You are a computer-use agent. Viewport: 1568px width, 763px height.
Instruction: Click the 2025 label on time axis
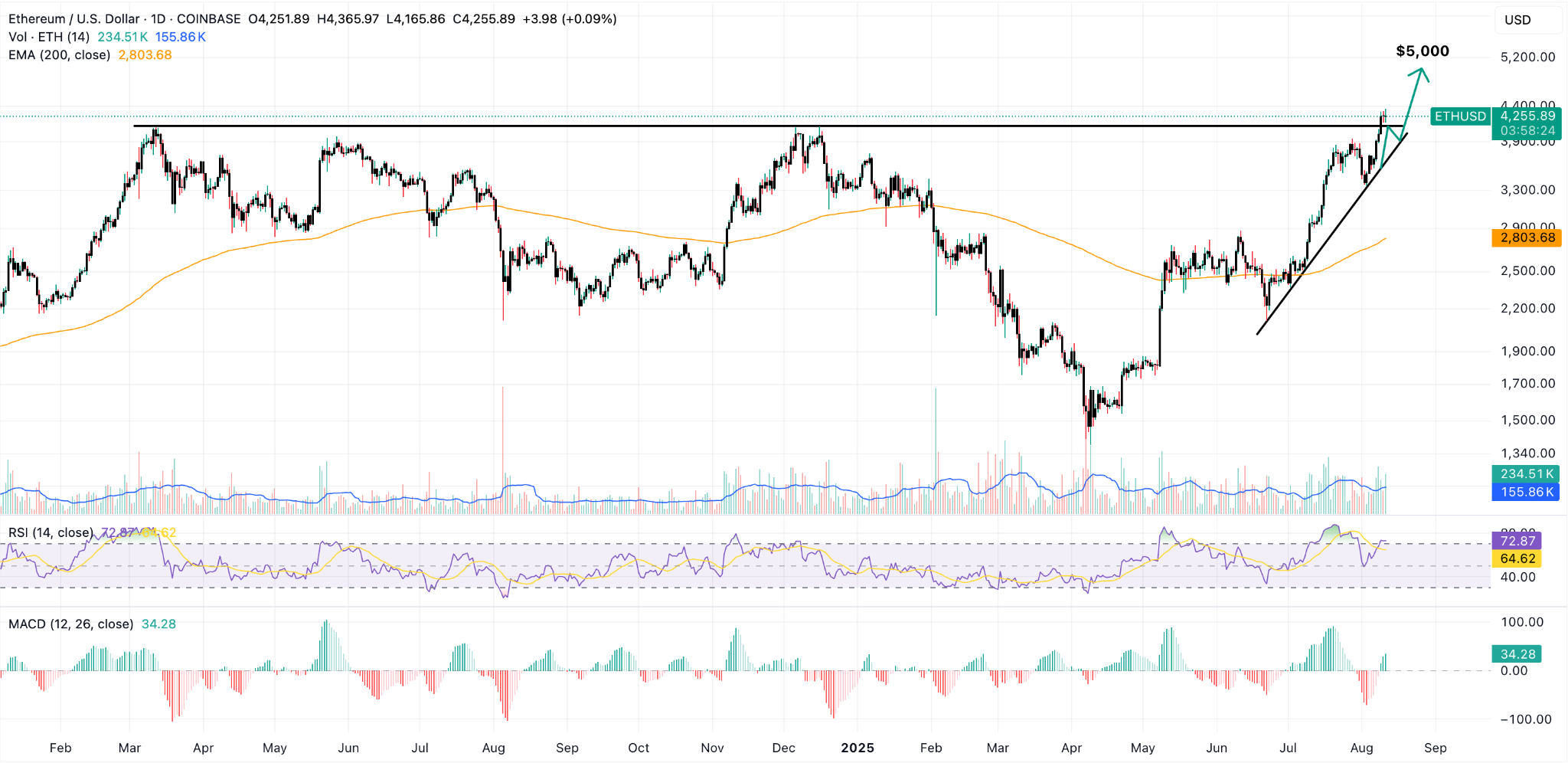pos(858,748)
